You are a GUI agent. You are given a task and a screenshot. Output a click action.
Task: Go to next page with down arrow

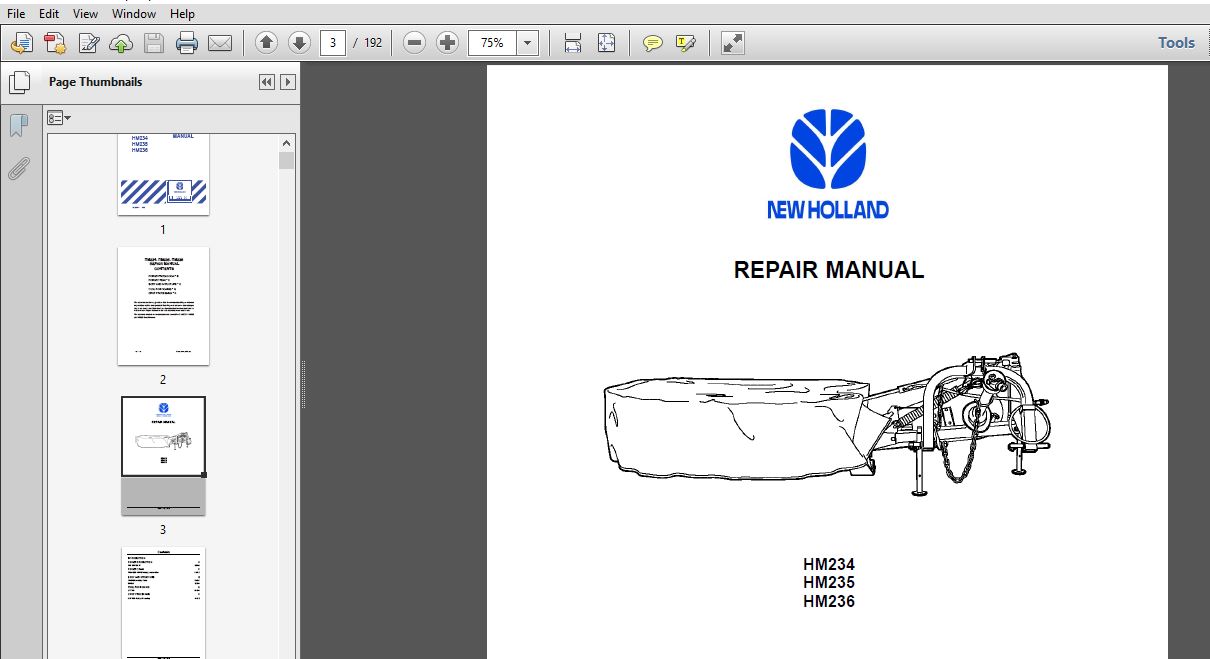pos(299,43)
